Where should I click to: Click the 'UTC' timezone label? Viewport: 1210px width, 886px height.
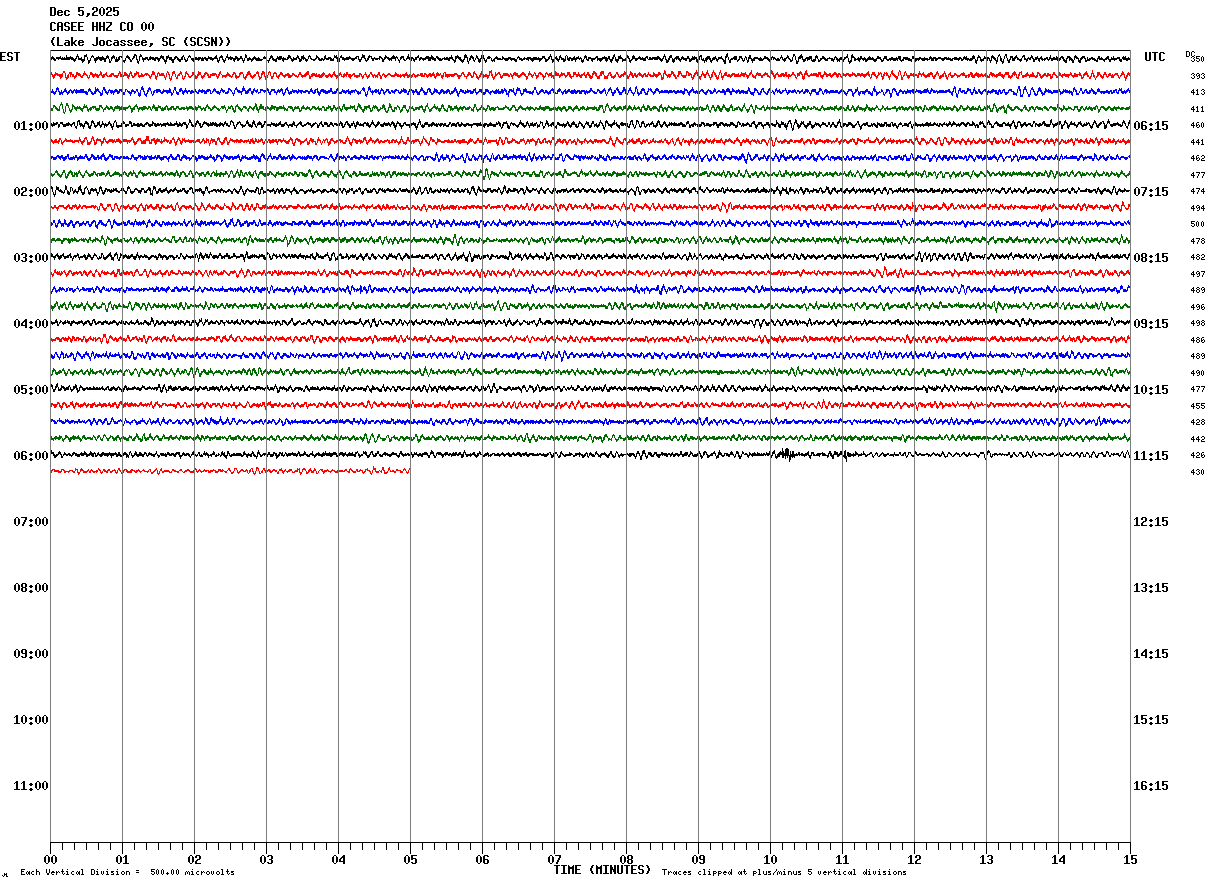1155,57
